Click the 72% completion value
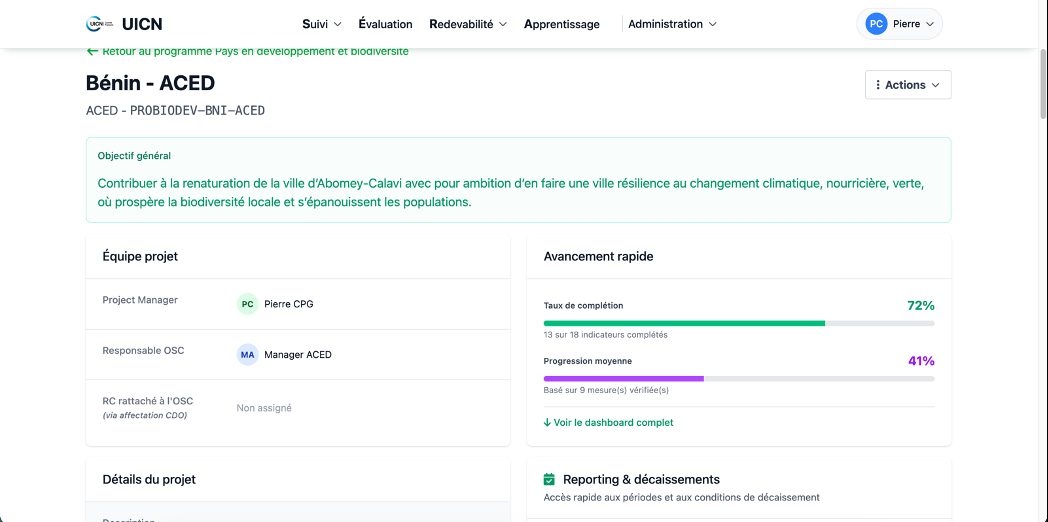 pyautogui.click(x=921, y=305)
